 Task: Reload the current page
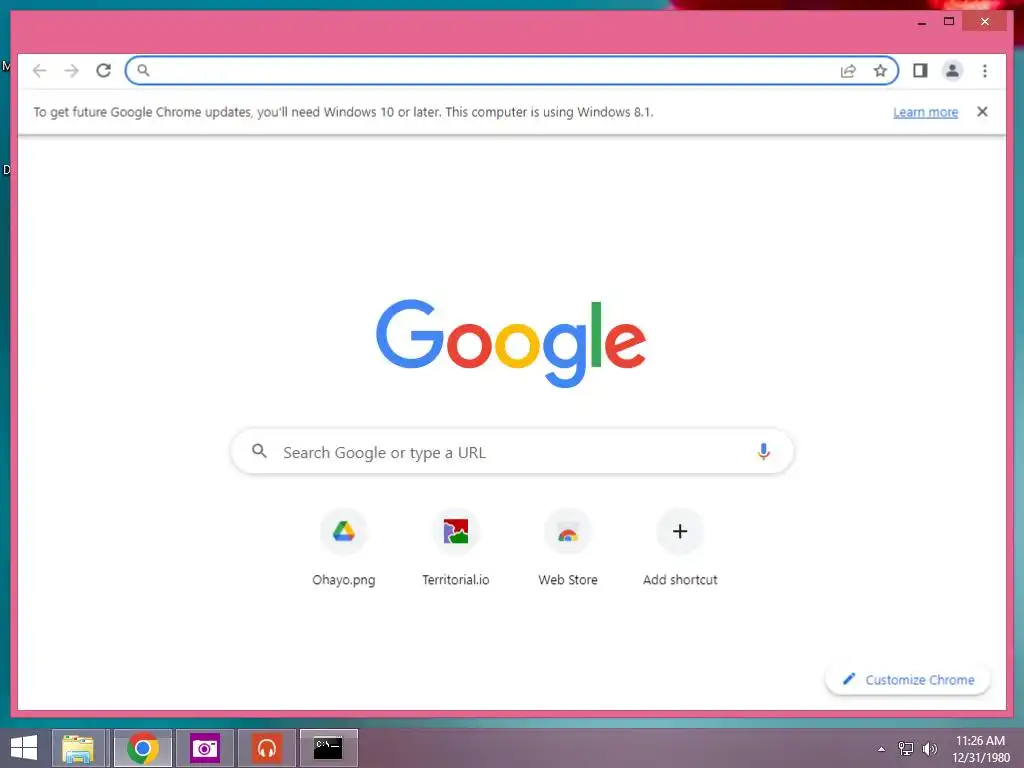click(103, 71)
